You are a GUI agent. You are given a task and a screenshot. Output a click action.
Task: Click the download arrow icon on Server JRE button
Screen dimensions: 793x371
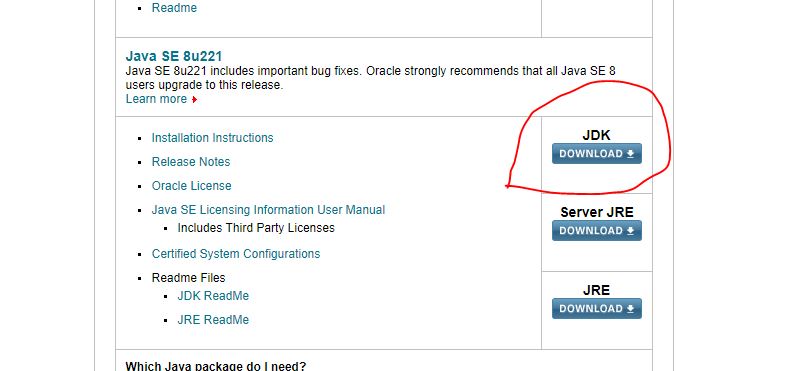tap(630, 230)
